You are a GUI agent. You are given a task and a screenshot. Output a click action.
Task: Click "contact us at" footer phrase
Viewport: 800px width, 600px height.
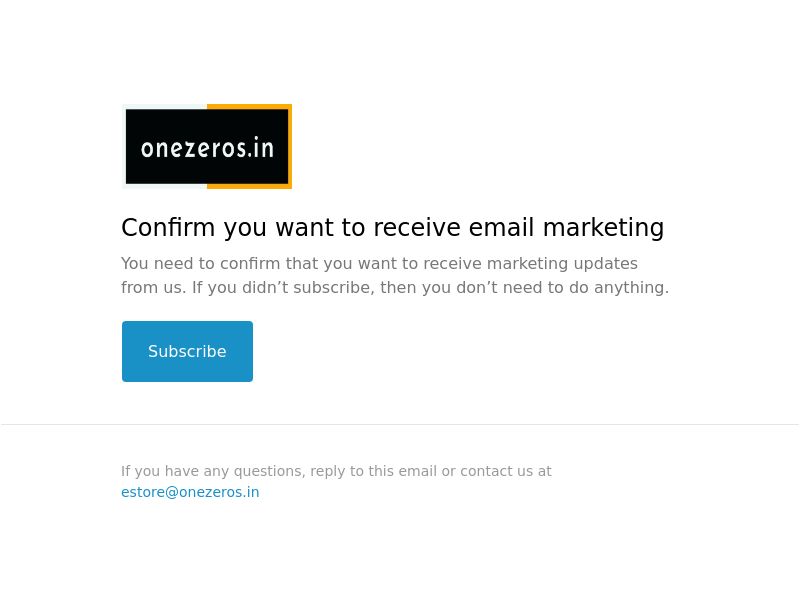pyautogui.click(x=506, y=471)
